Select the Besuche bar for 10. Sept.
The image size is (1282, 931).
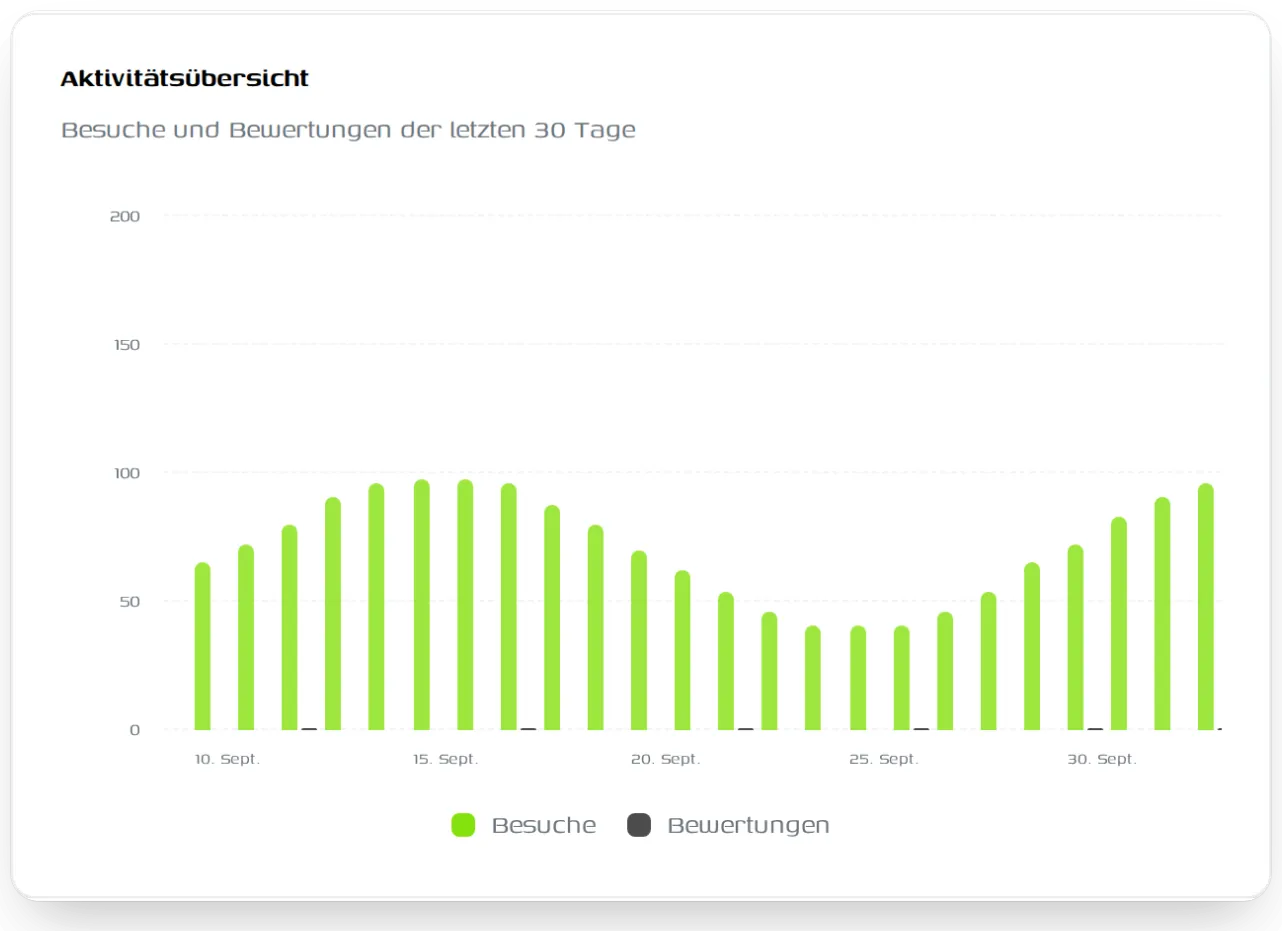(203, 646)
